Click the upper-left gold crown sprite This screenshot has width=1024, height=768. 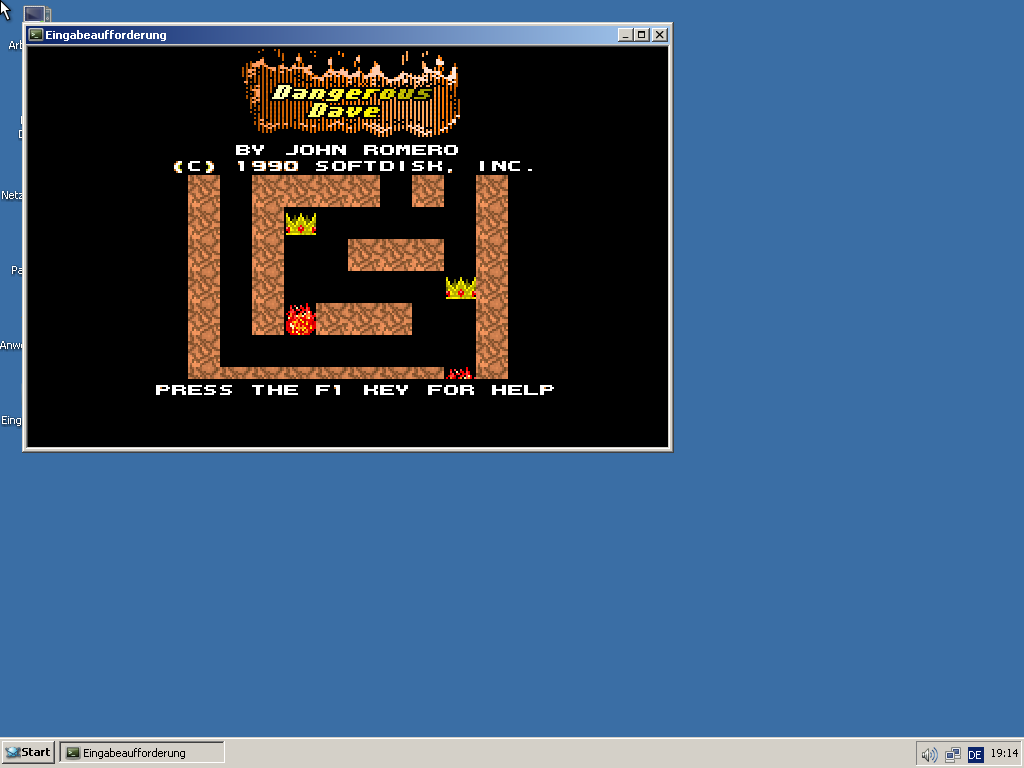tap(300, 224)
